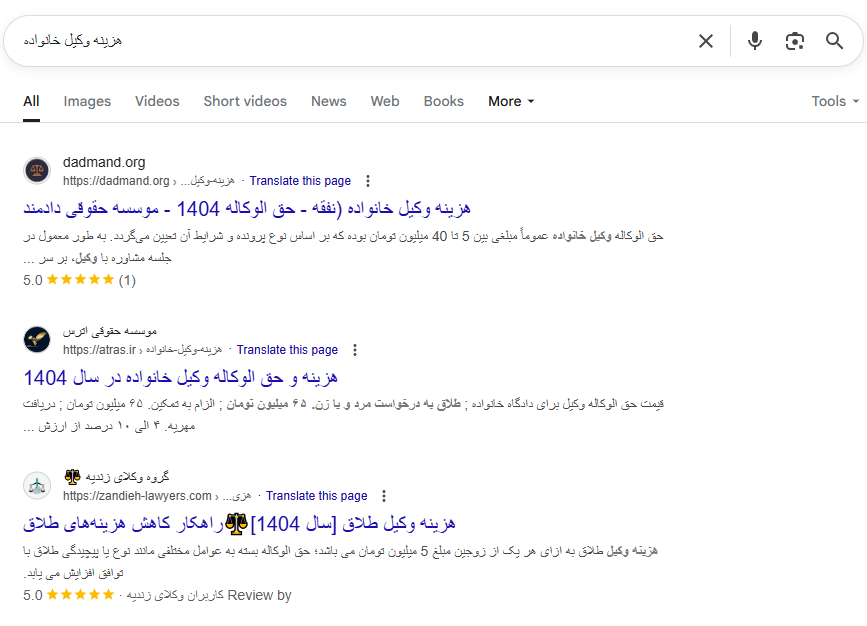Go to the News tab

328,101
